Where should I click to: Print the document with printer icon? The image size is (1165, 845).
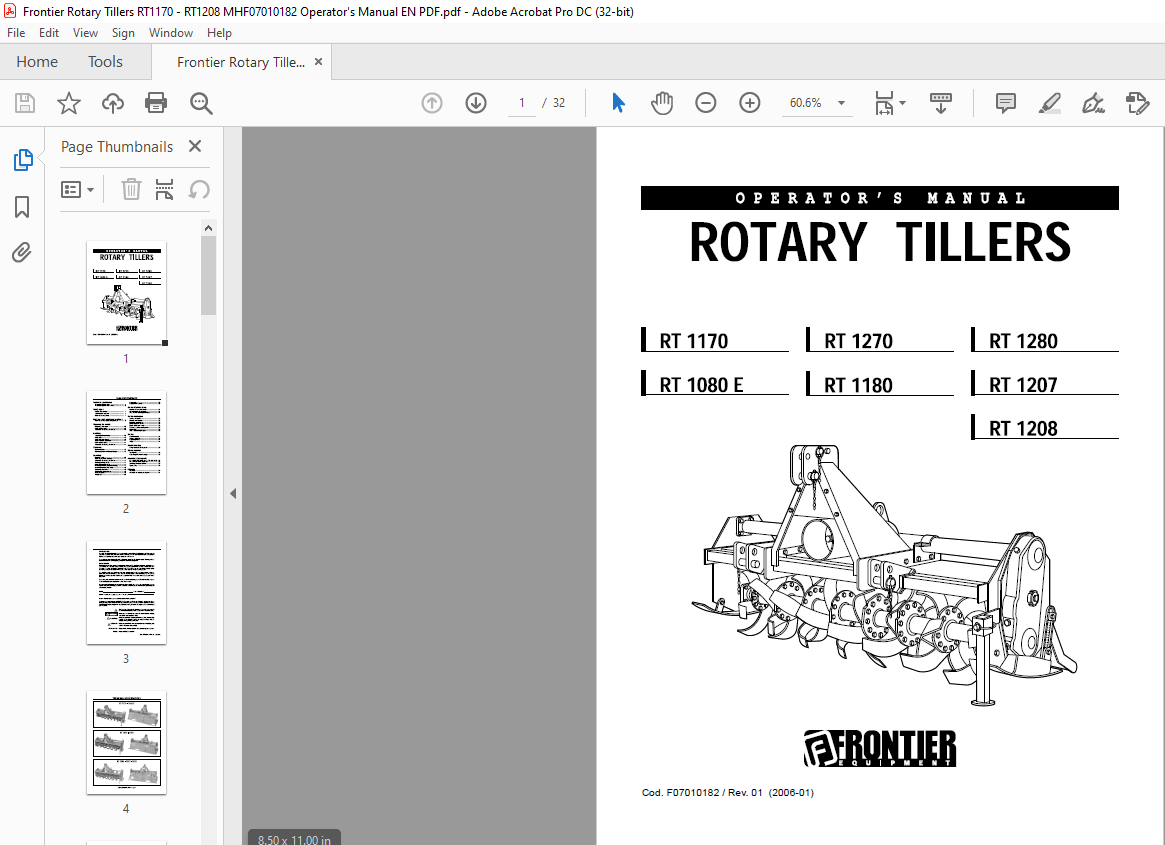pyautogui.click(x=156, y=103)
